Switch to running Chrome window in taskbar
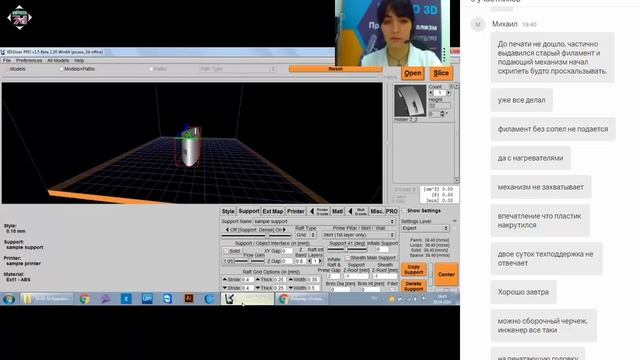640x360 pixels. point(302,299)
